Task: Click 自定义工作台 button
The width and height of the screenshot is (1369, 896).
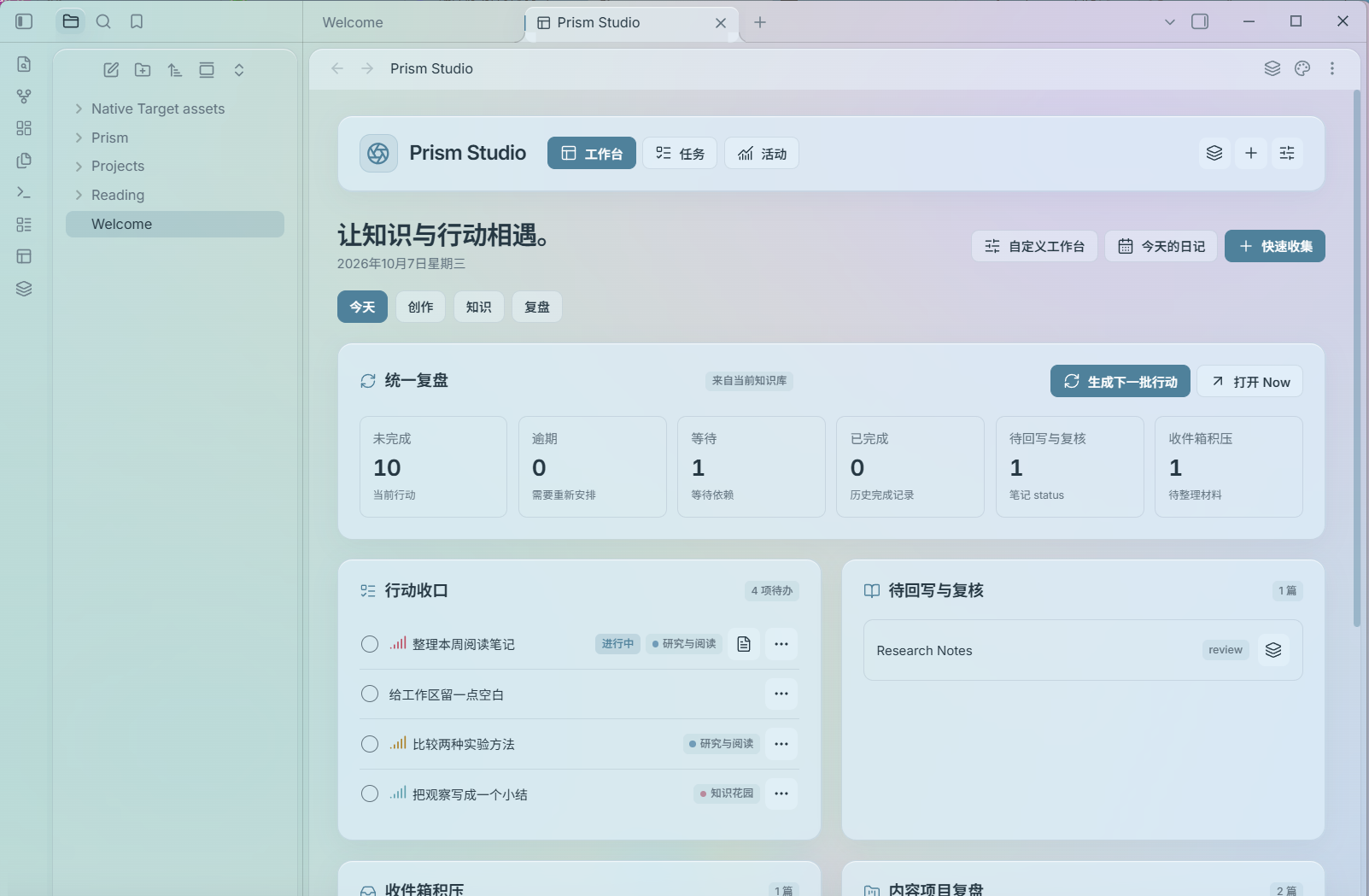Action: [1034, 246]
